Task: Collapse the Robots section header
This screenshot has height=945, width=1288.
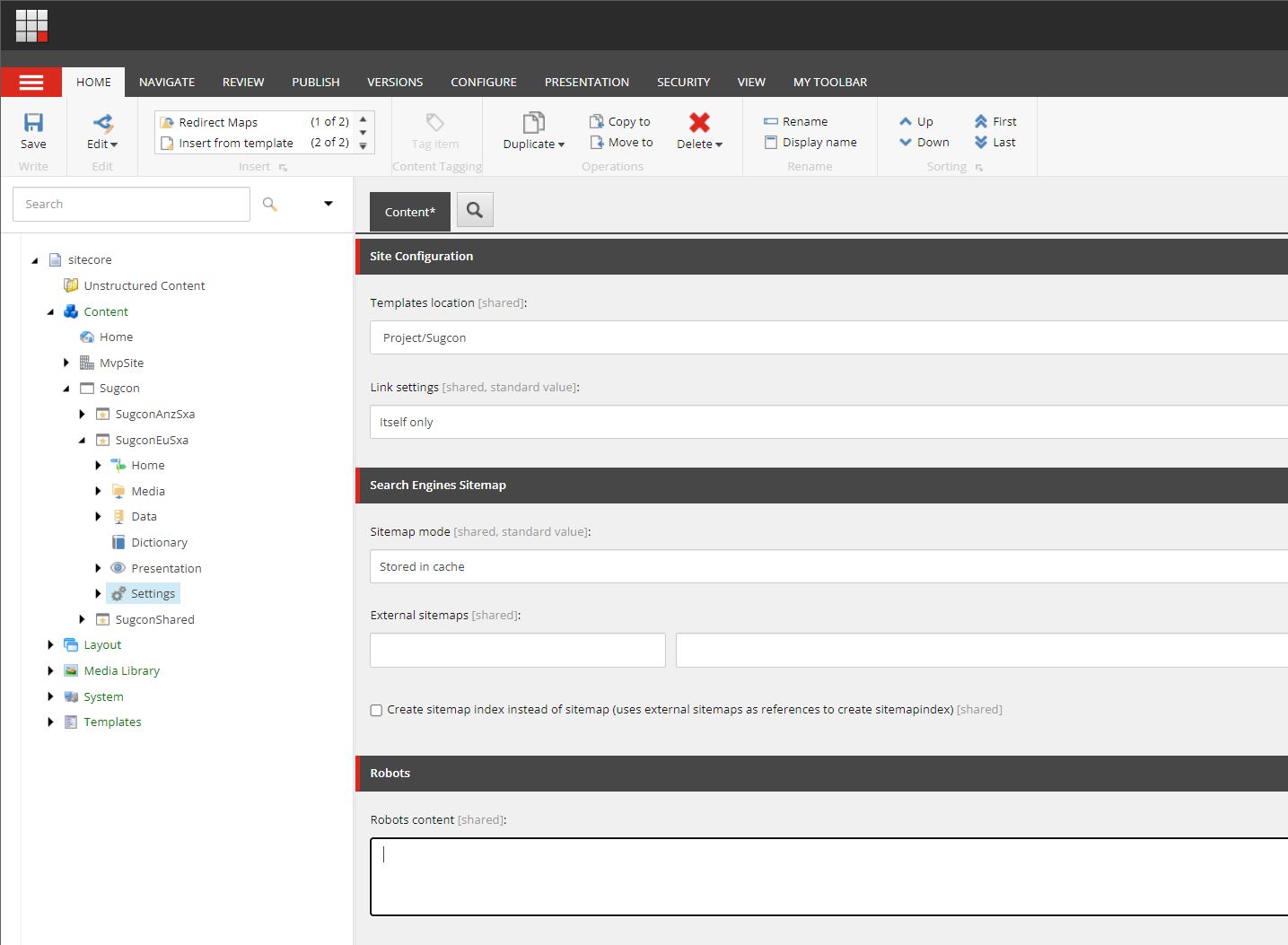Action: (822, 773)
